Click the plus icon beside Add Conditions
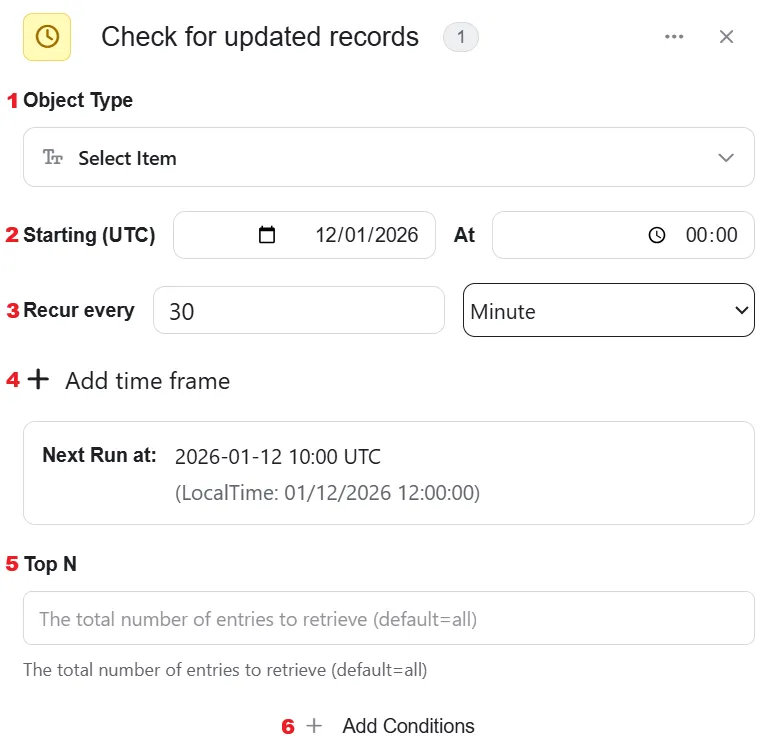This screenshot has height=751, width=778. coord(314,726)
